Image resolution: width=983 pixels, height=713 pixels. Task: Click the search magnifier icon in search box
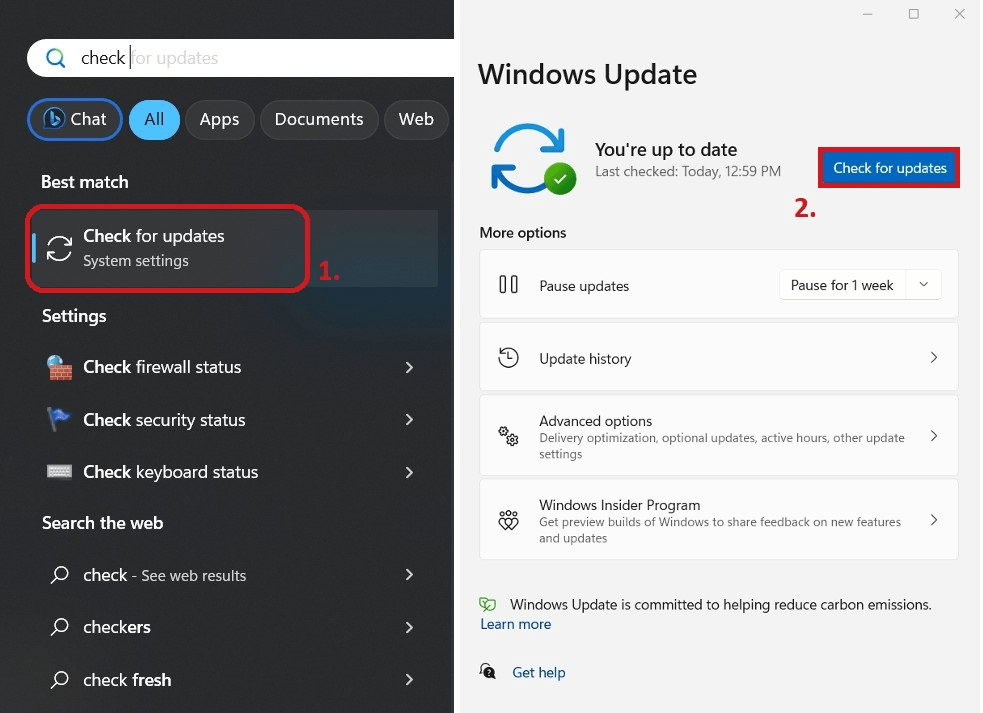click(x=55, y=58)
